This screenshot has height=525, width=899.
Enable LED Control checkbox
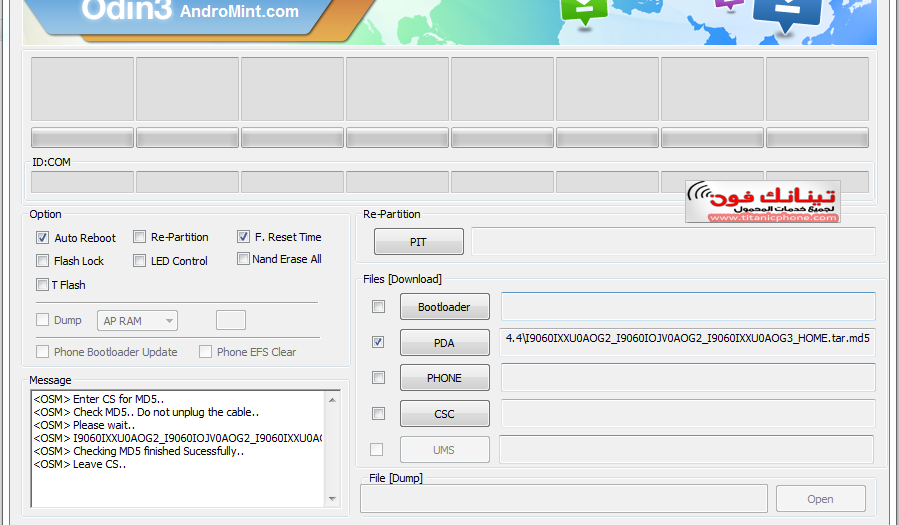click(139, 261)
